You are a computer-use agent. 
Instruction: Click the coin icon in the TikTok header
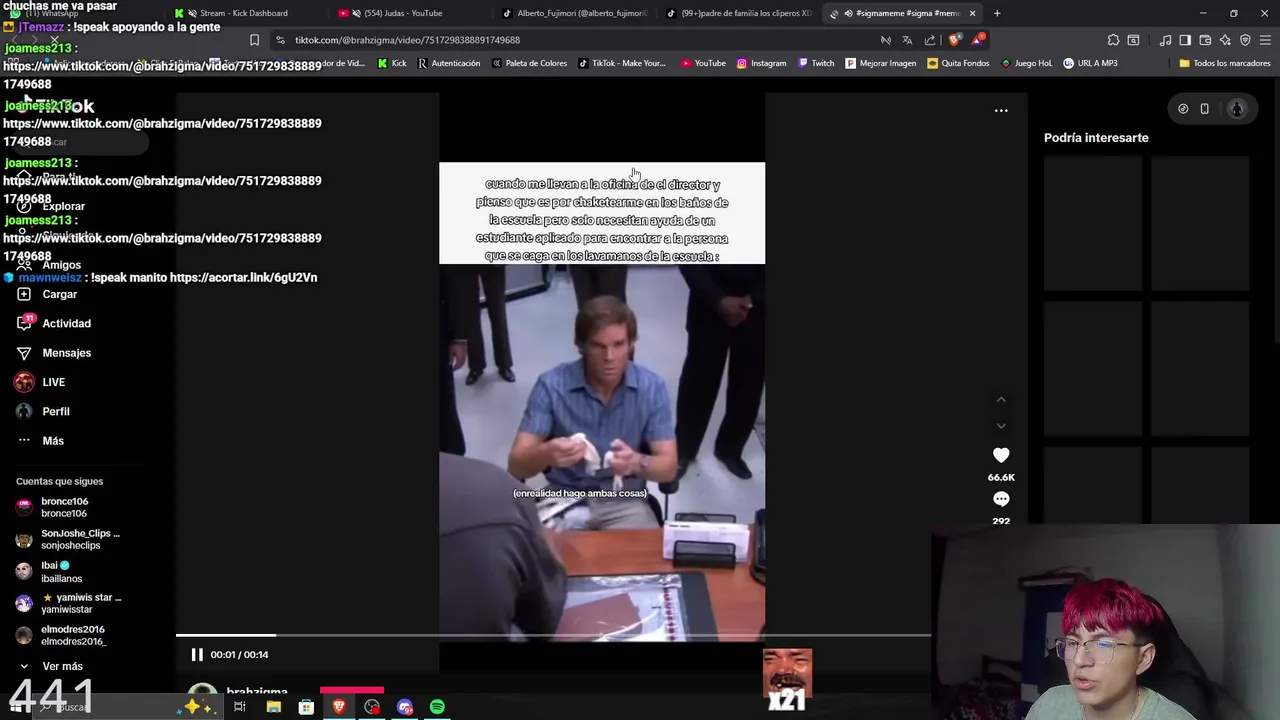point(1183,109)
